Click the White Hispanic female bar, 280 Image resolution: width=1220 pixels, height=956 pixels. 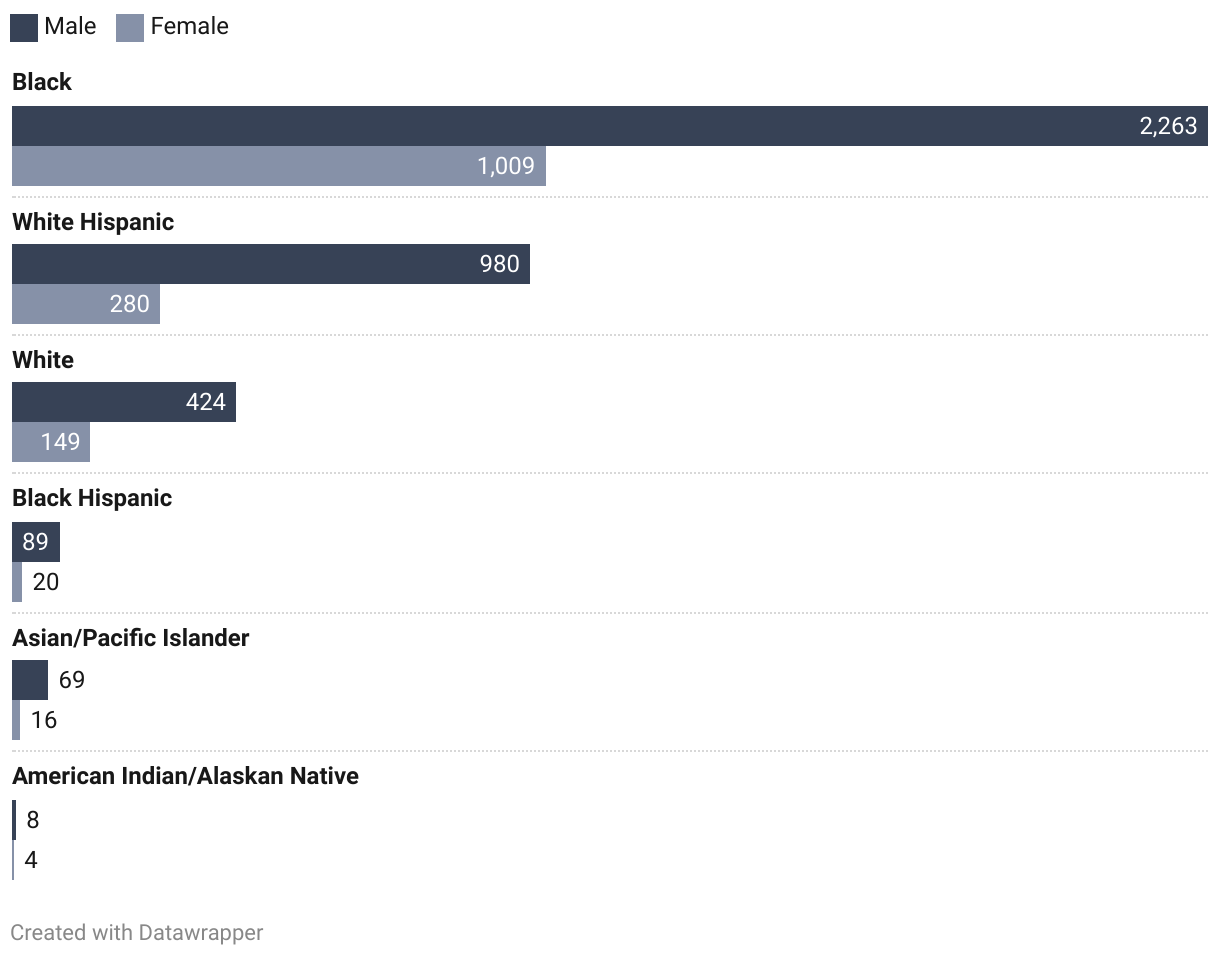coord(85,304)
